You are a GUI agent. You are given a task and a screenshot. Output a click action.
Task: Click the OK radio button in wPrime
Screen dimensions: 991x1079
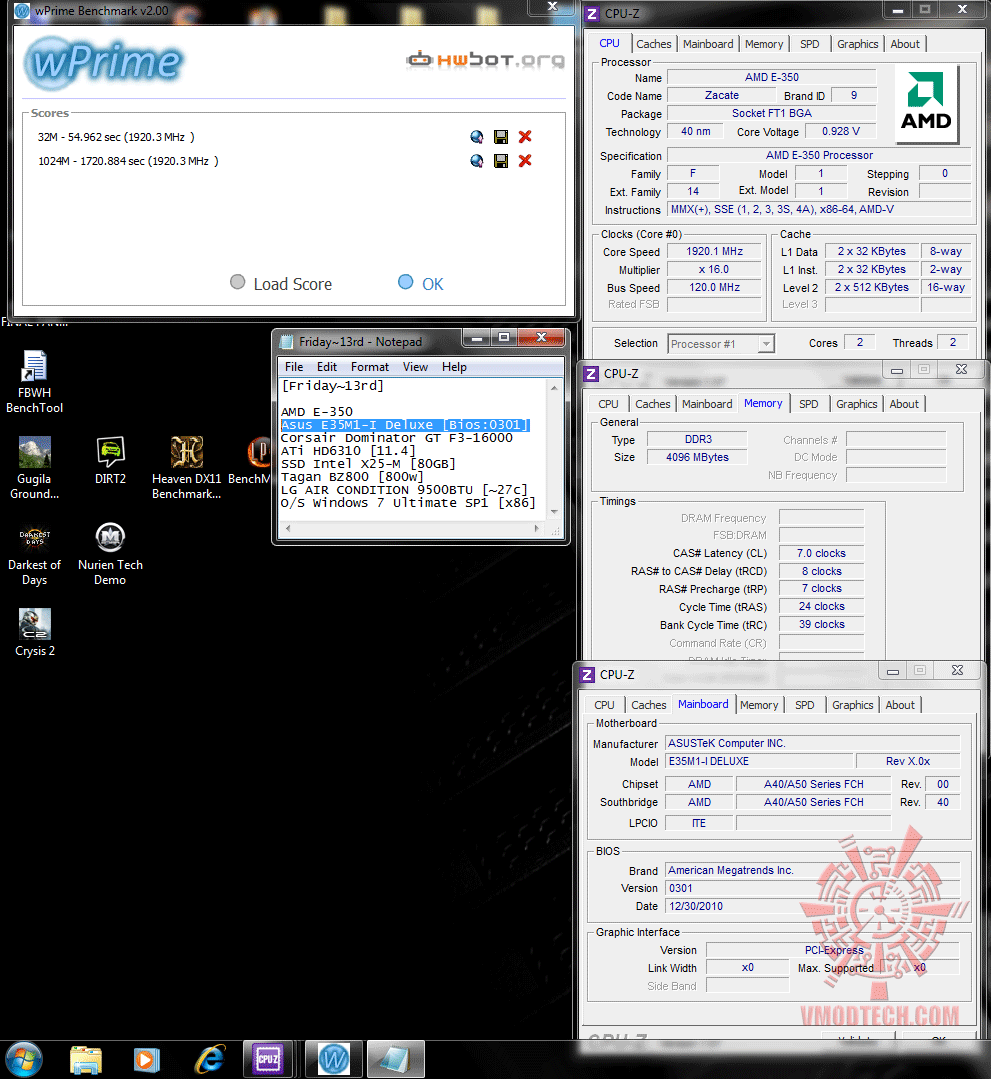click(x=406, y=282)
